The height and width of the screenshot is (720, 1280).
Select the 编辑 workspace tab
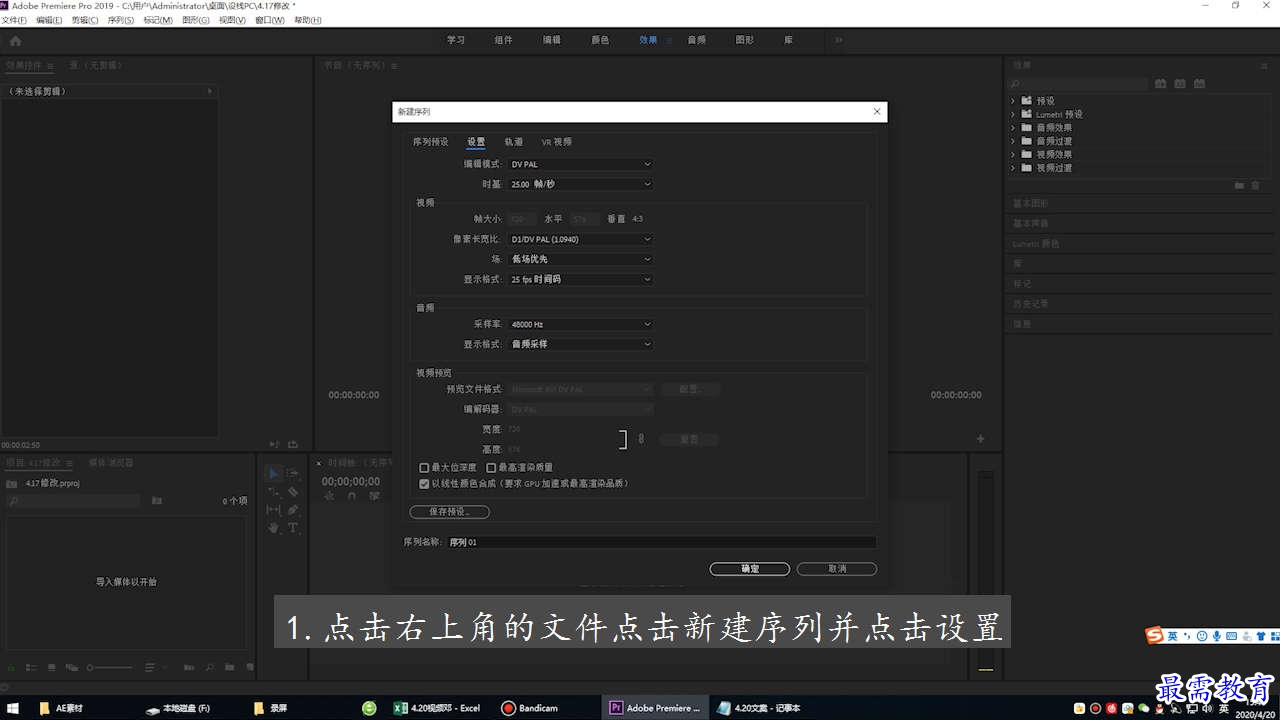(552, 40)
